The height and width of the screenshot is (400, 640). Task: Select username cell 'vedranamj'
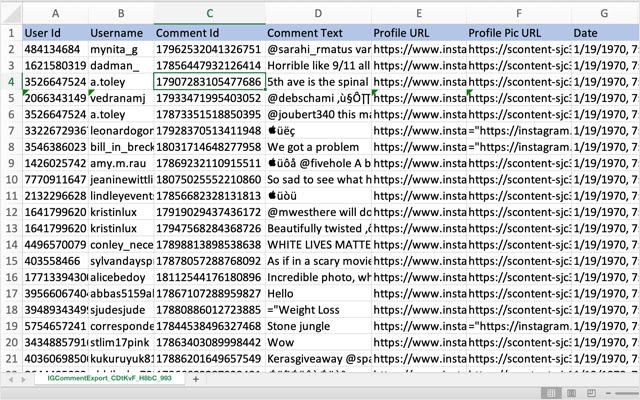tap(121, 98)
